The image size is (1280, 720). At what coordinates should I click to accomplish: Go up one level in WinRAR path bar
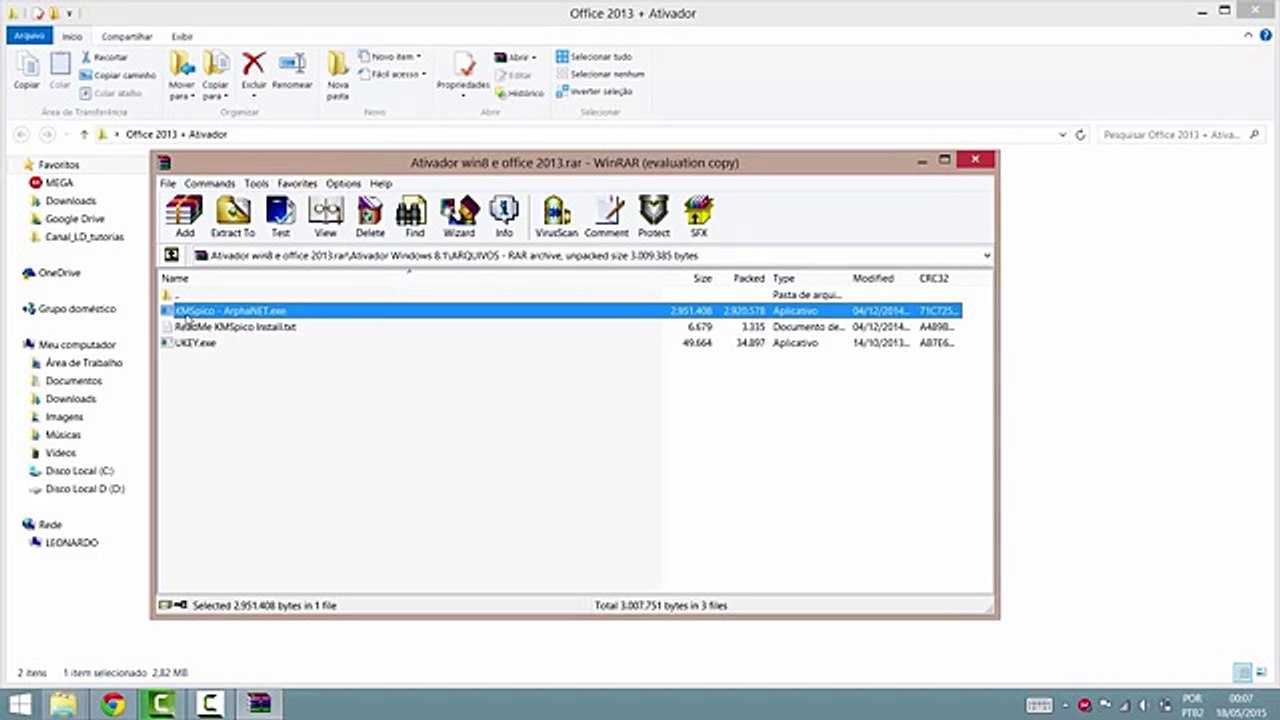[x=172, y=255]
